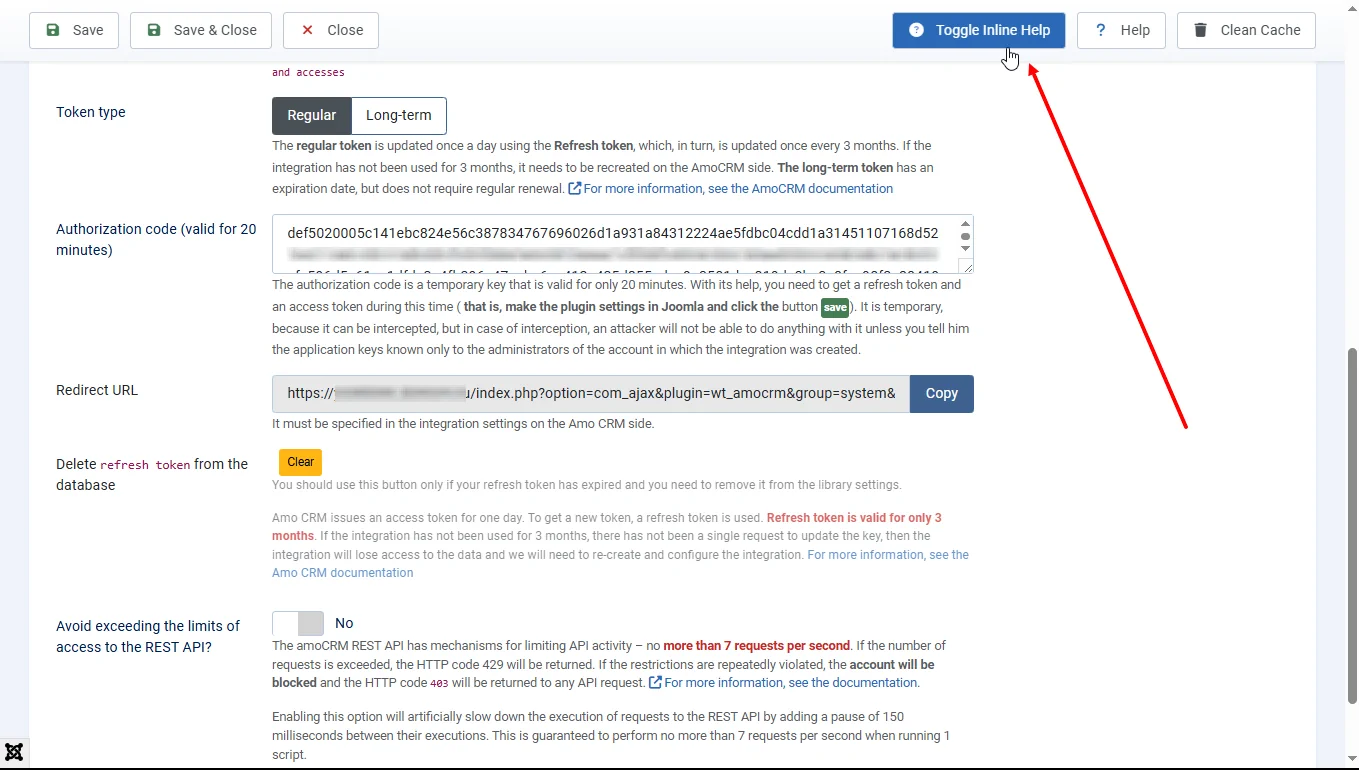Toggle Inline Help in the toolbar
Viewport: 1359px width, 770px height.
click(x=978, y=30)
